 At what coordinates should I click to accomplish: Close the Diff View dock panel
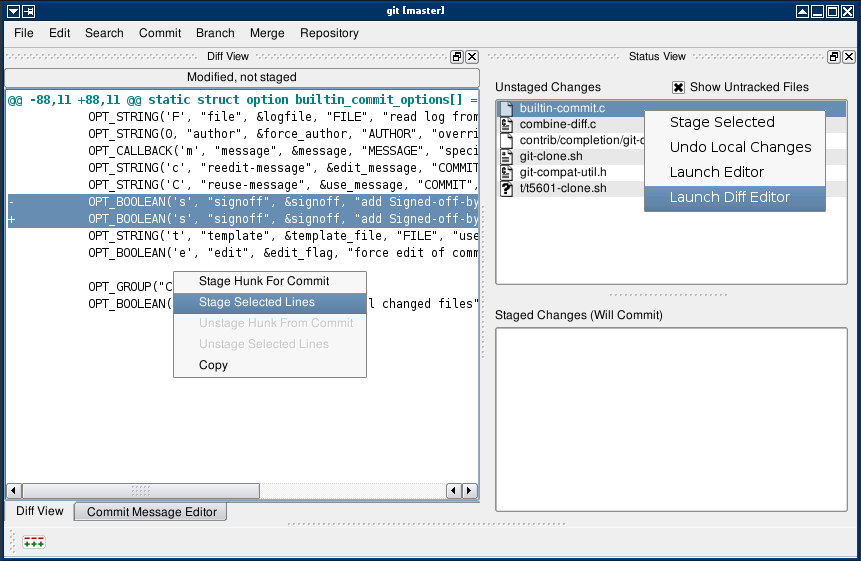[x=472, y=57]
